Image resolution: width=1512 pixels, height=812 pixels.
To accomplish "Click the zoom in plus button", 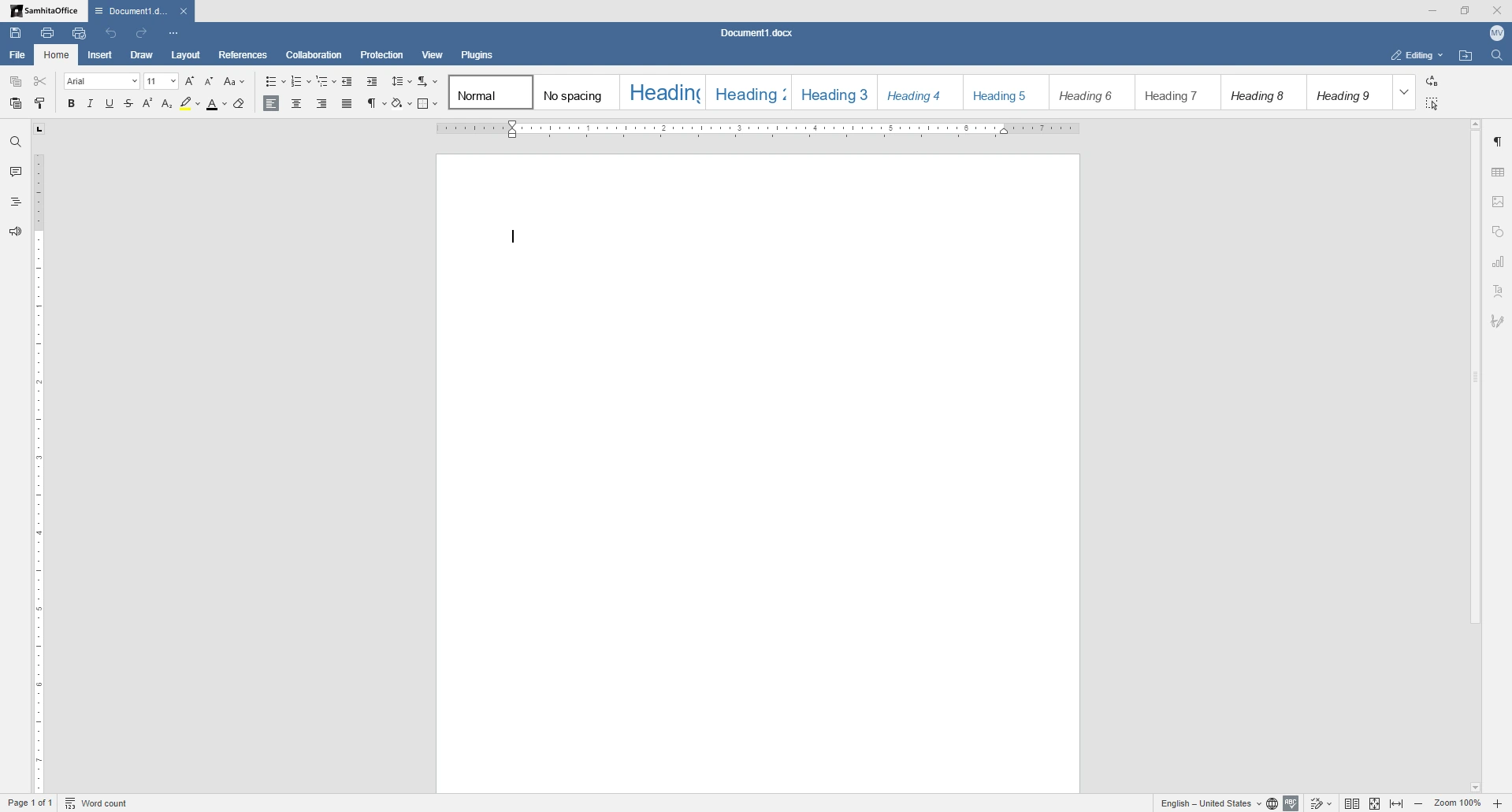I will [x=1499, y=803].
